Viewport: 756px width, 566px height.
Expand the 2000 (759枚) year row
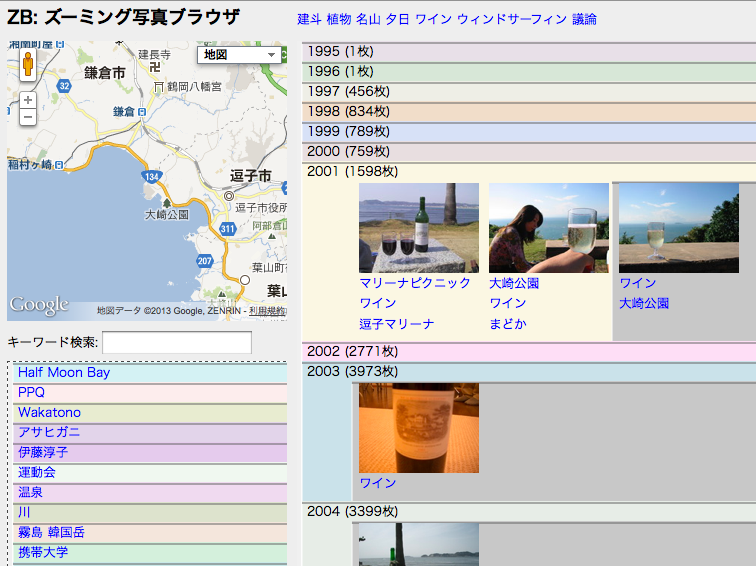click(529, 151)
